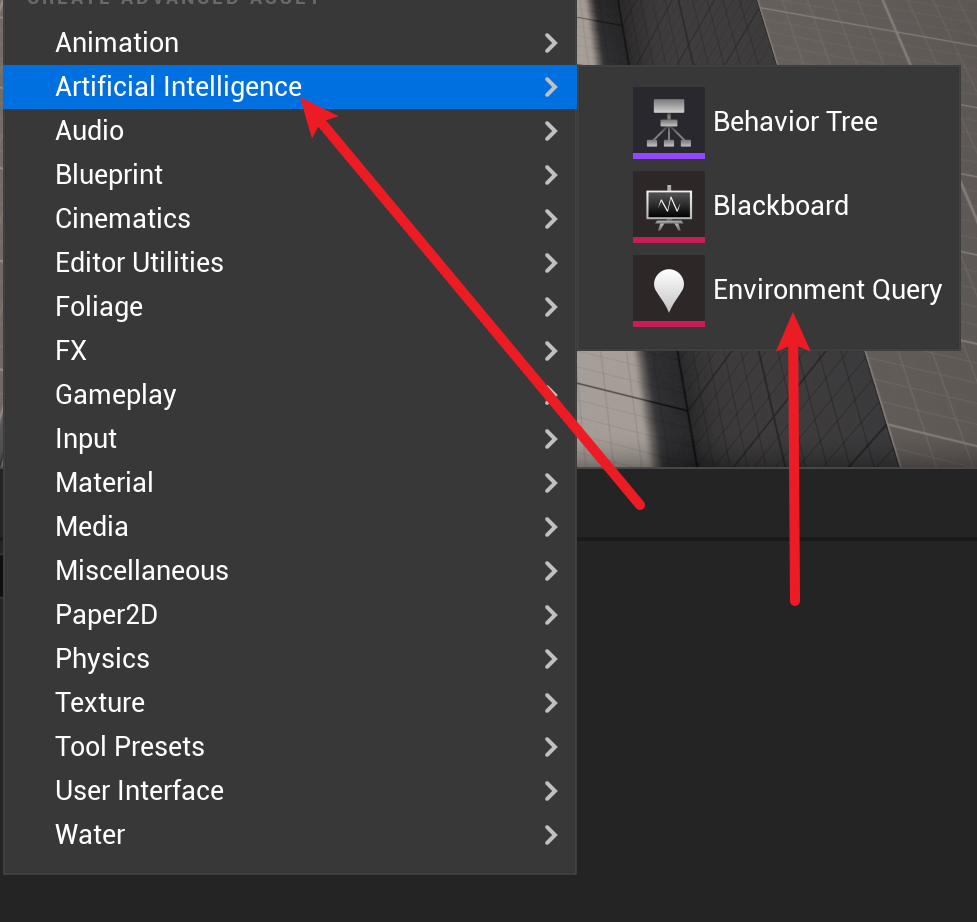Click the Blackboard asset icon
The width and height of the screenshot is (977, 922).
tap(668, 206)
